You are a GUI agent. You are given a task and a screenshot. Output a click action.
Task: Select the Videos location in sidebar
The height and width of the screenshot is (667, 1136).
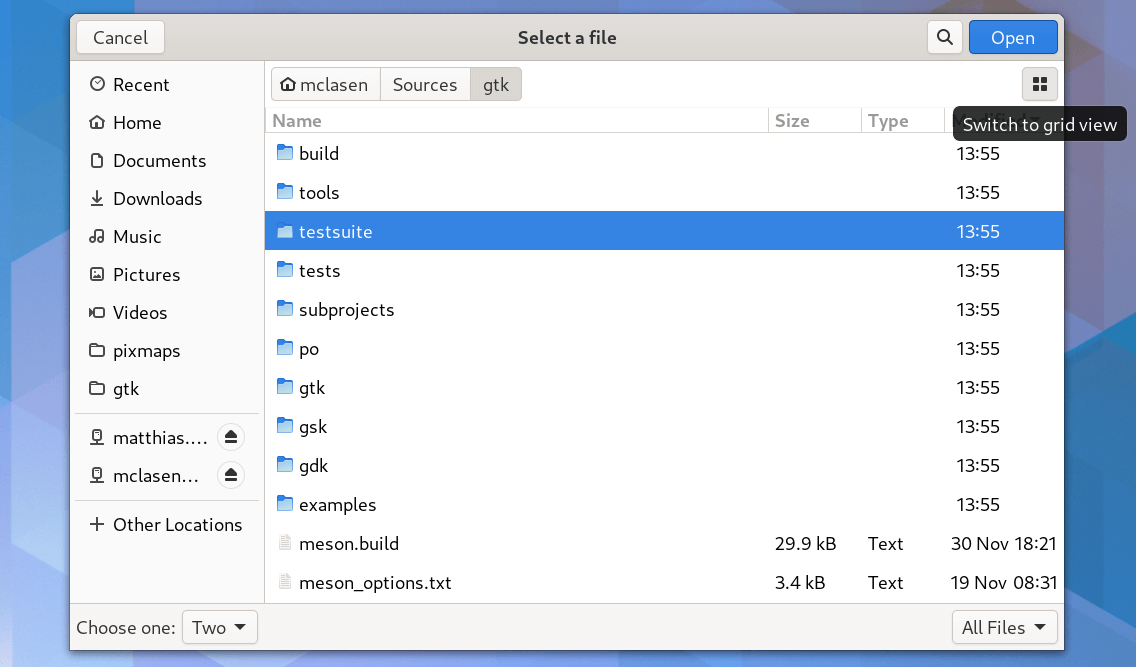140,312
